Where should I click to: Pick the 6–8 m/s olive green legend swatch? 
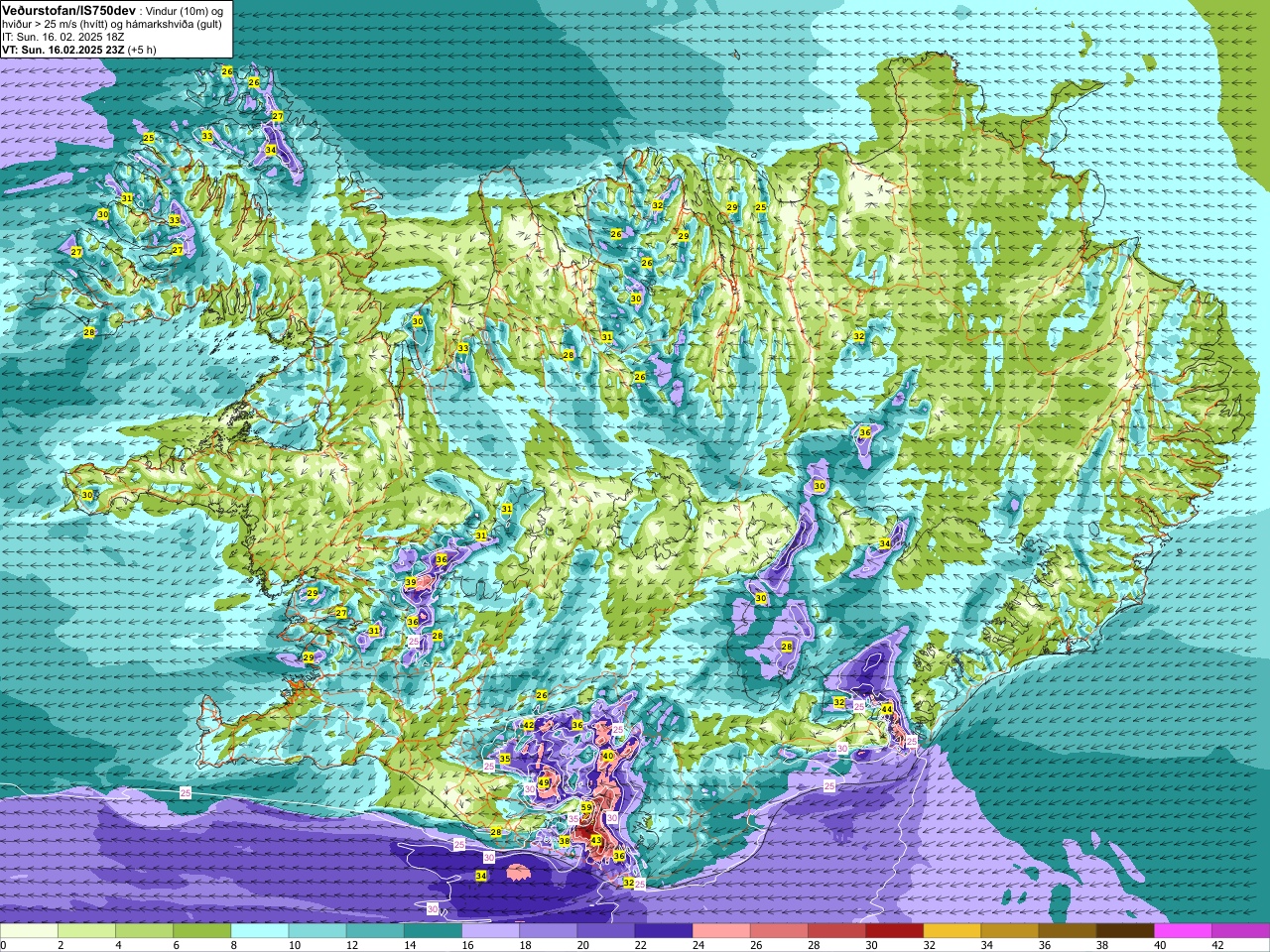pyautogui.click(x=201, y=930)
